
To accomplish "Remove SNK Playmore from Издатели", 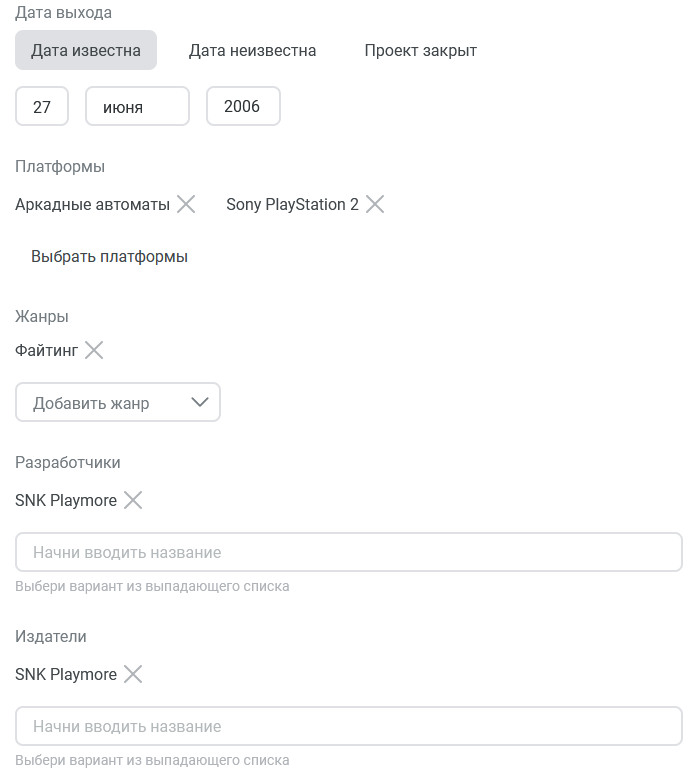I will pyautogui.click(x=133, y=674).
